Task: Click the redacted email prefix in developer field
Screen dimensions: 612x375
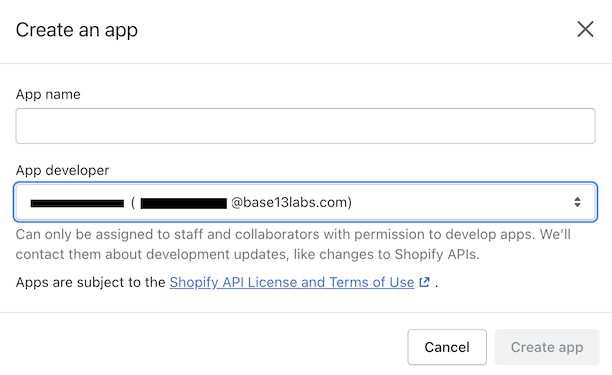Action: click(183, 203)
